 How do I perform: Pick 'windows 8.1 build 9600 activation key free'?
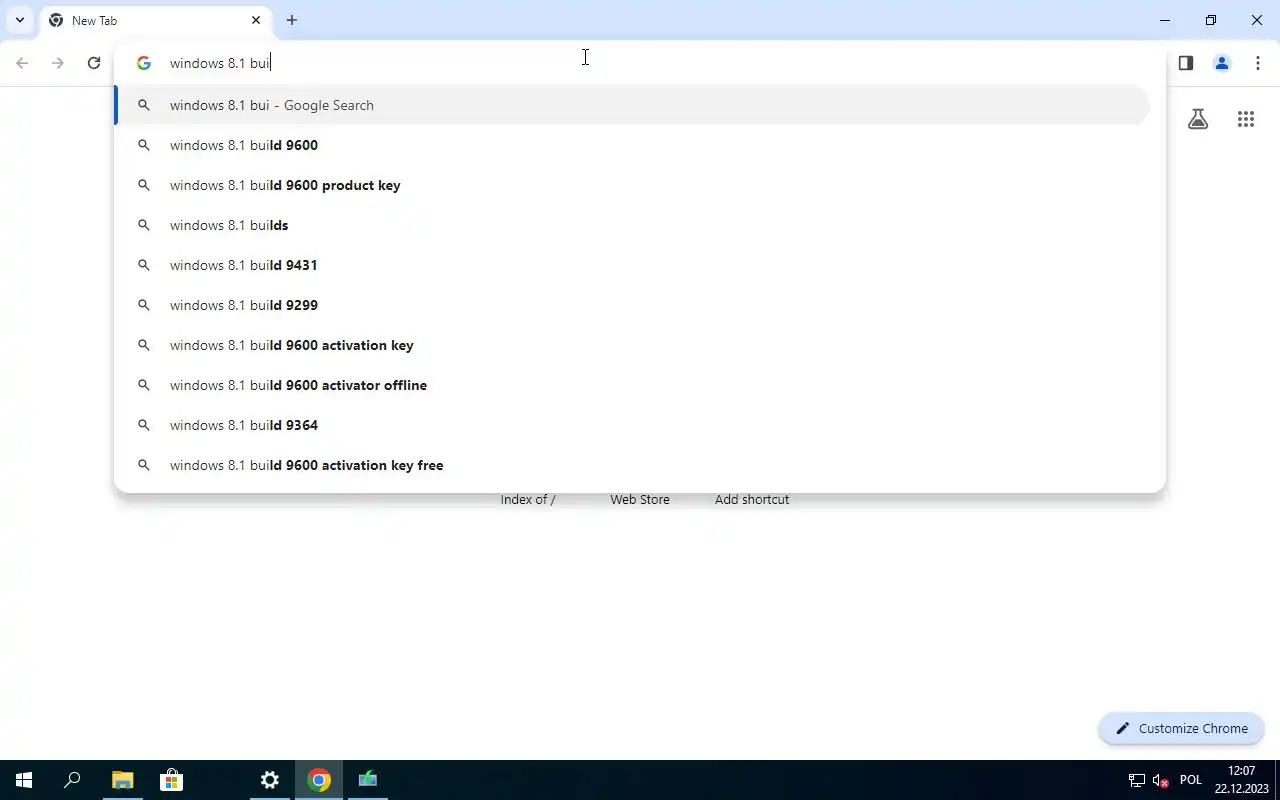632,465
